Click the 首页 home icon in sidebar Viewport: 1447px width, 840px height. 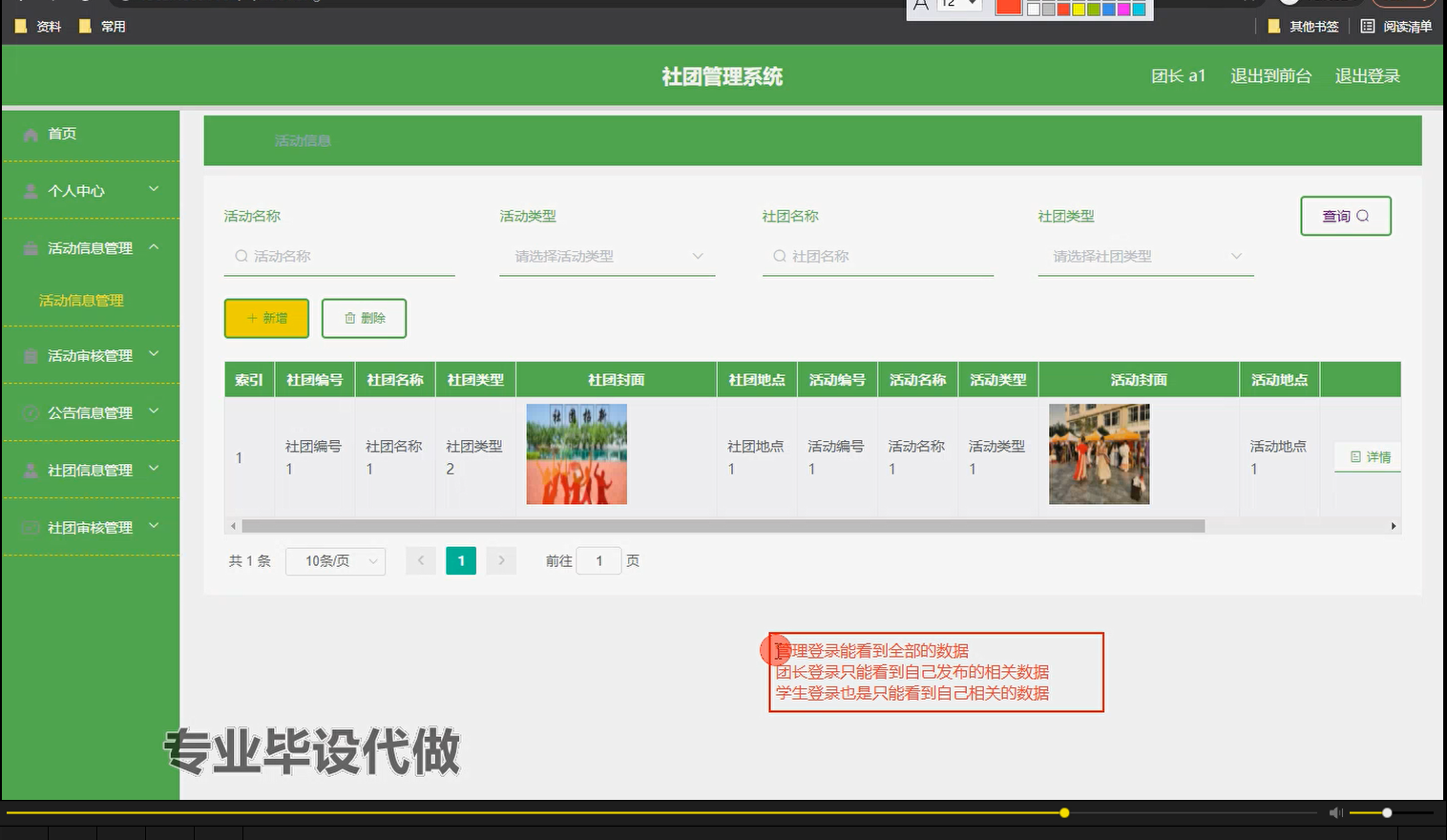pos(30,134)
